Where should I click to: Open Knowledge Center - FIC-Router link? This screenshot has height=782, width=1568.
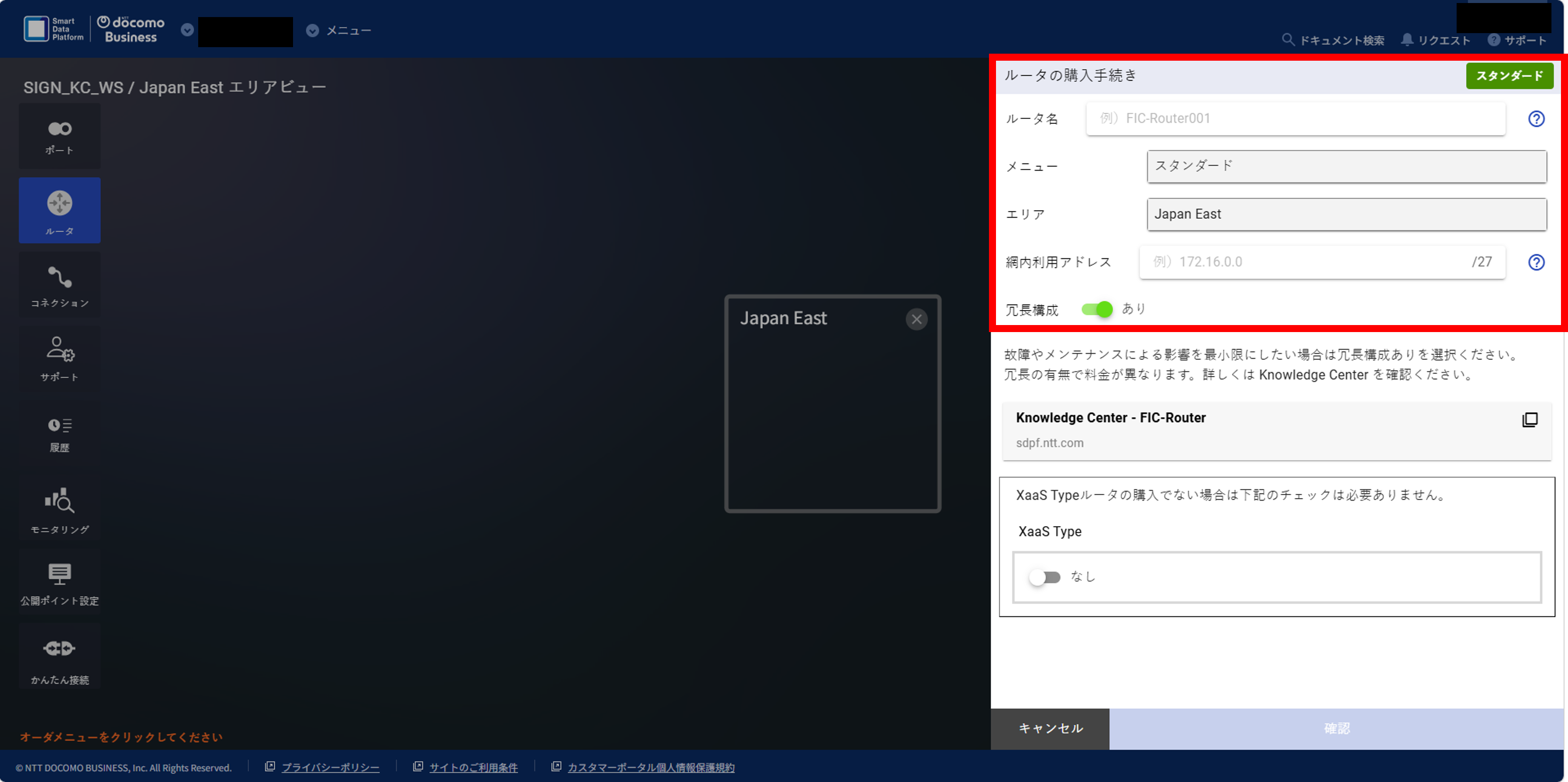1276,430
